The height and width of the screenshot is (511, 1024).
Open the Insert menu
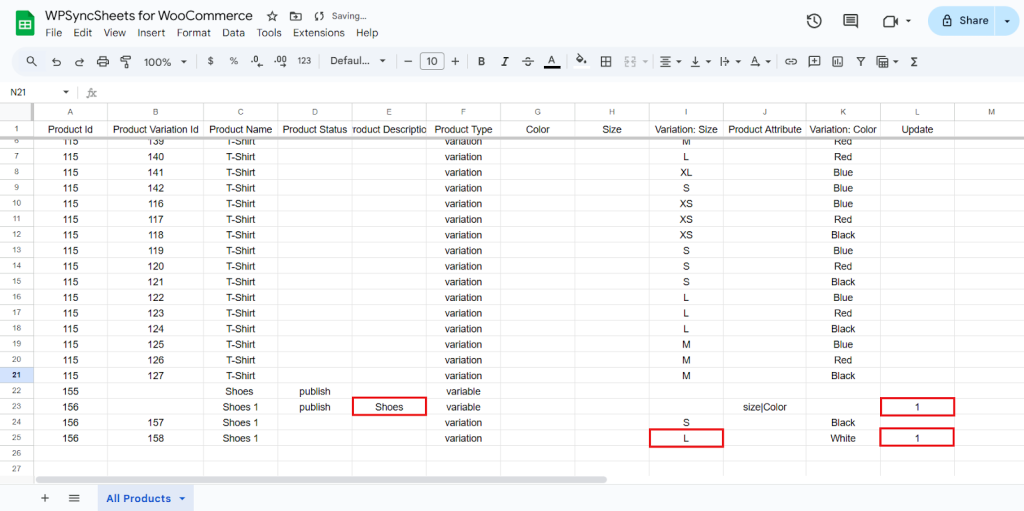[x=152, y=33]
